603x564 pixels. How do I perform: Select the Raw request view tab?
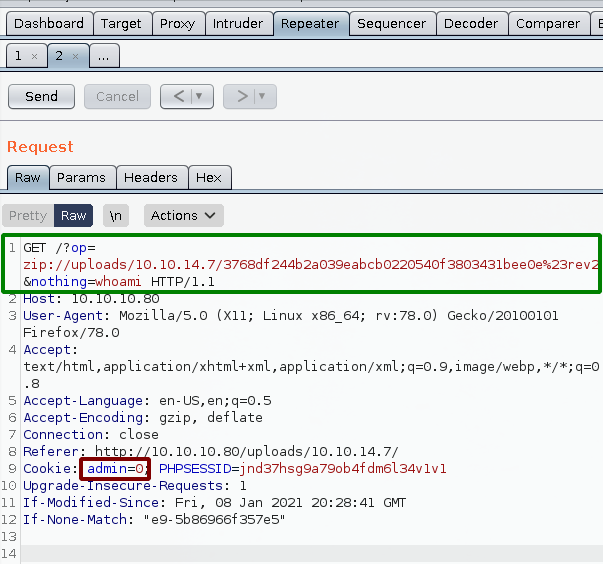(x=28, y=178)
